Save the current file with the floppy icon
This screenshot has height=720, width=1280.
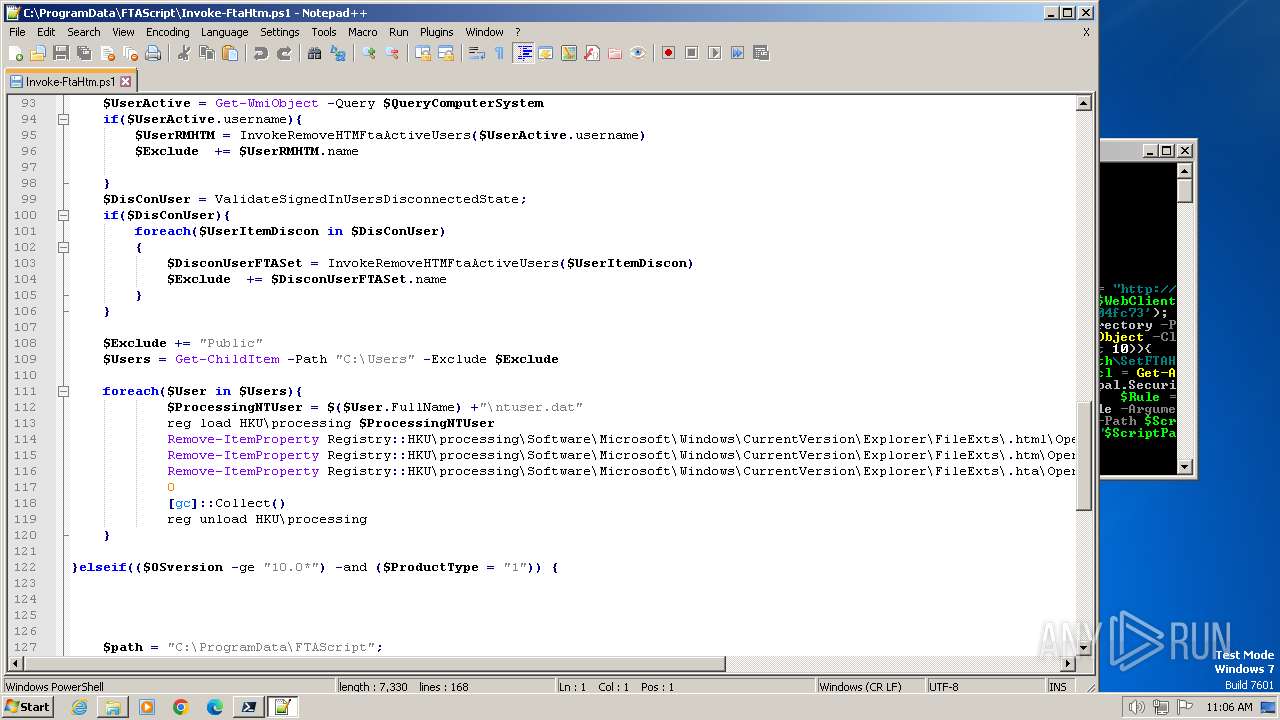60,53
